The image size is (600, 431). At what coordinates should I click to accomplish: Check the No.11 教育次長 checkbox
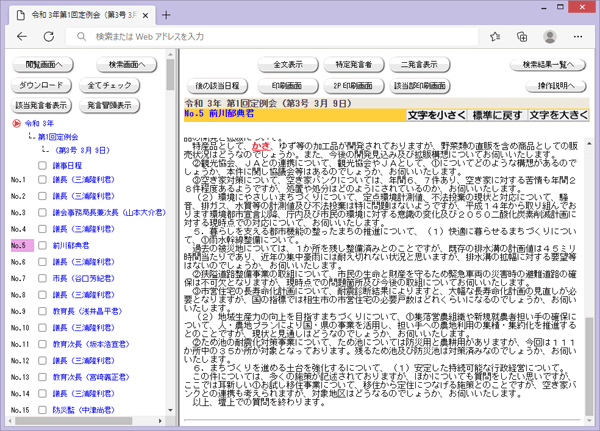pyautogui.click(x=42, y=344)
